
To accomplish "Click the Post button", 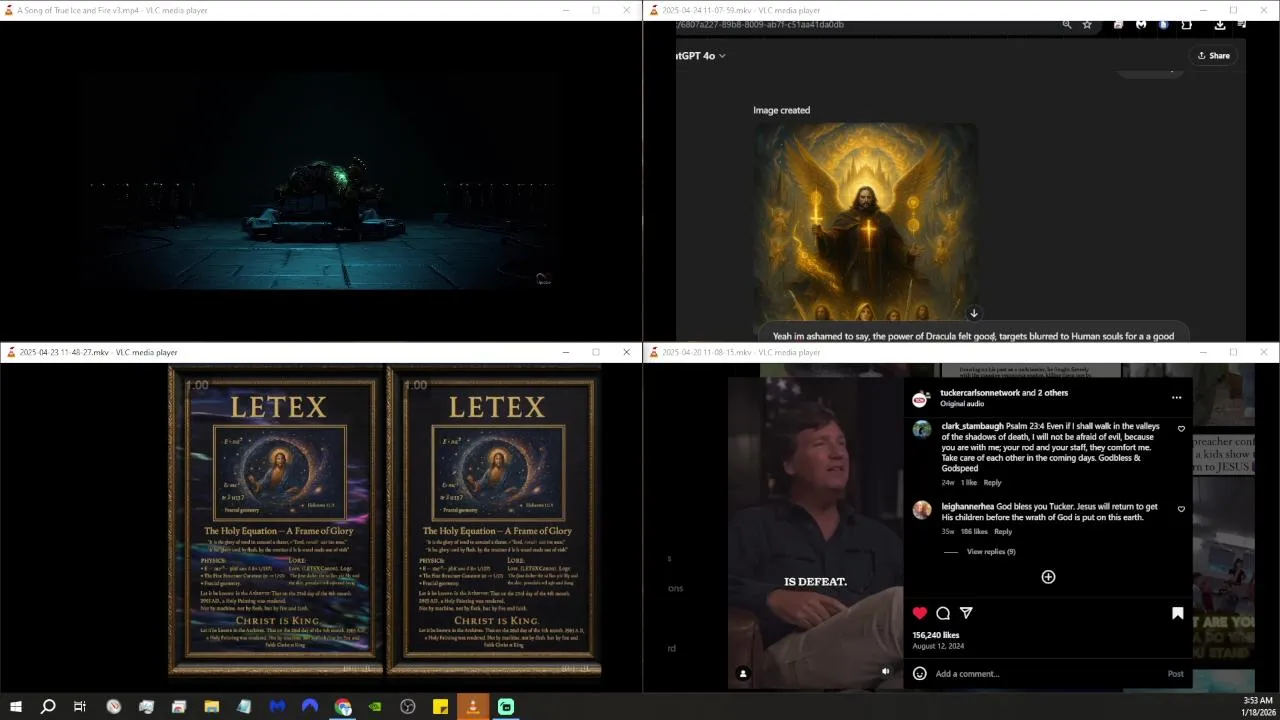I will click(x=1175, y=674).
